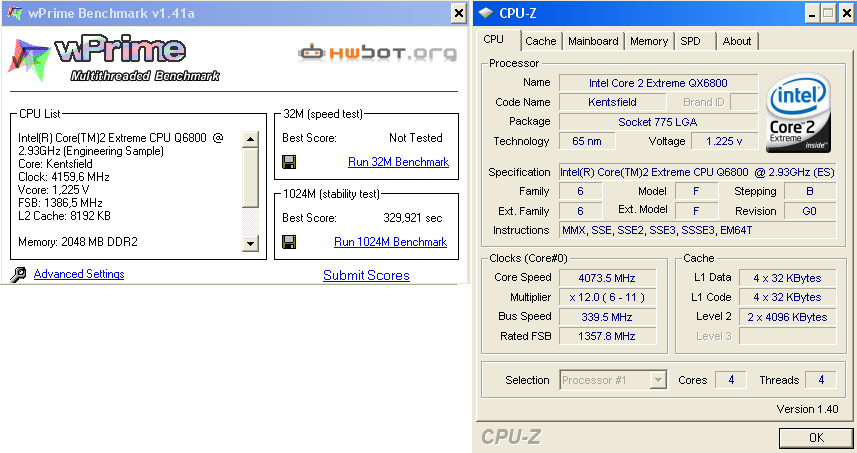Image resolution: width=857 pixels, height=453 pixels.
Task: Click the Submit Scores link
Action: point(366,275)
